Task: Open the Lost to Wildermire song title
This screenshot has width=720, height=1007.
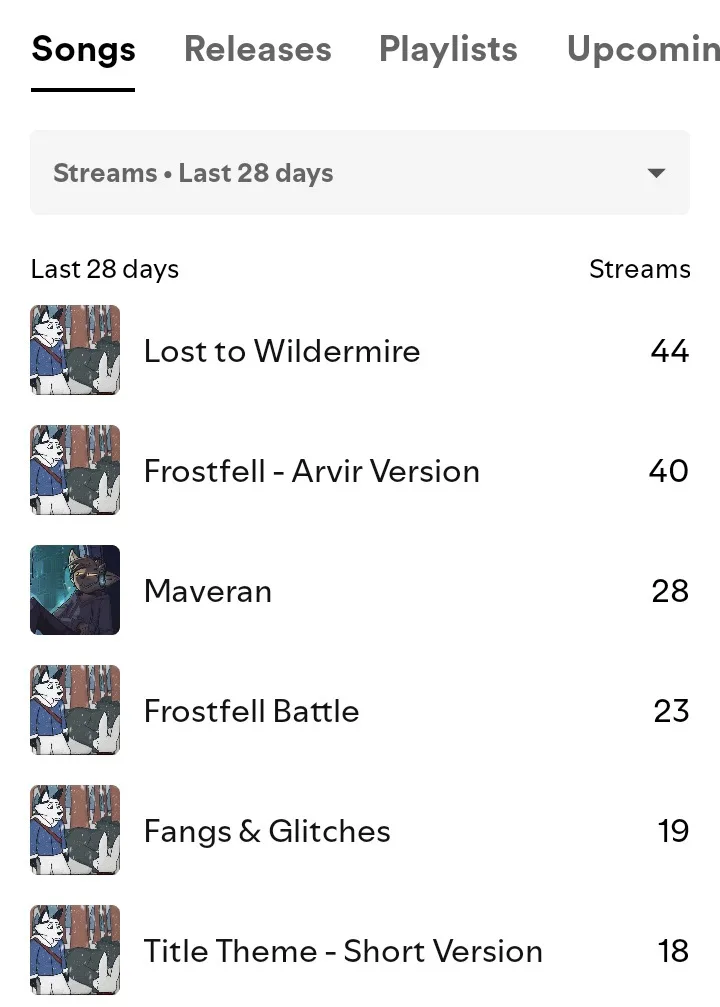Action: 282,351
